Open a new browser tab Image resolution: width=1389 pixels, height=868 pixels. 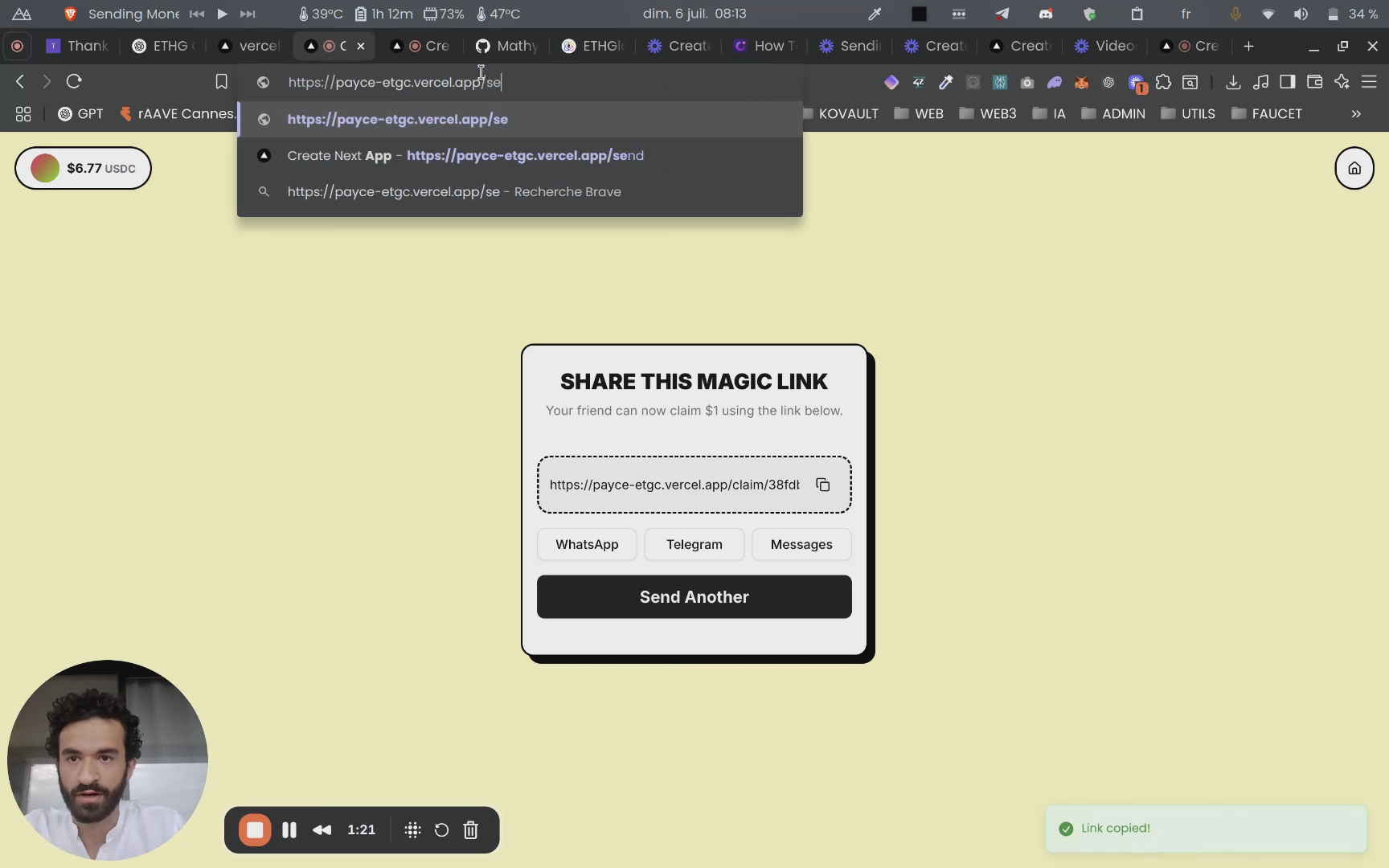(x=1248, y=47)
